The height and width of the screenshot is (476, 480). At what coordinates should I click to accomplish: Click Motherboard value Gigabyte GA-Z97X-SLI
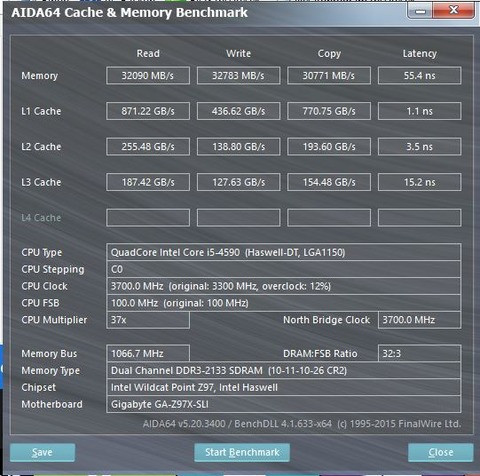[284, 404]
